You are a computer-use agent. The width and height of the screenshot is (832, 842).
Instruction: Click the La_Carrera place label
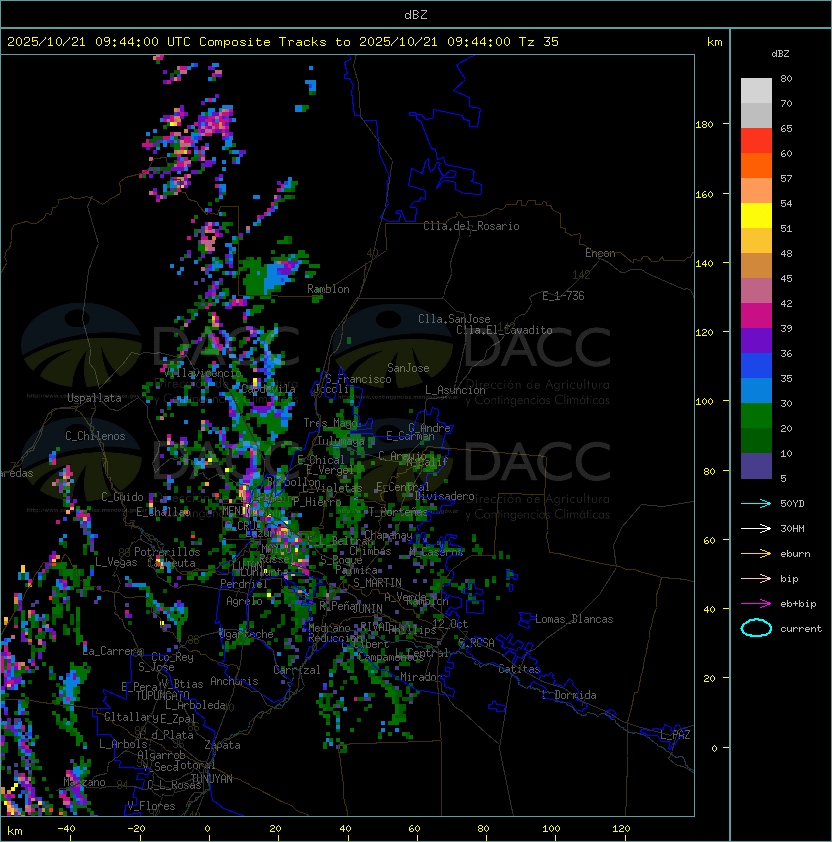coord(113,651)
